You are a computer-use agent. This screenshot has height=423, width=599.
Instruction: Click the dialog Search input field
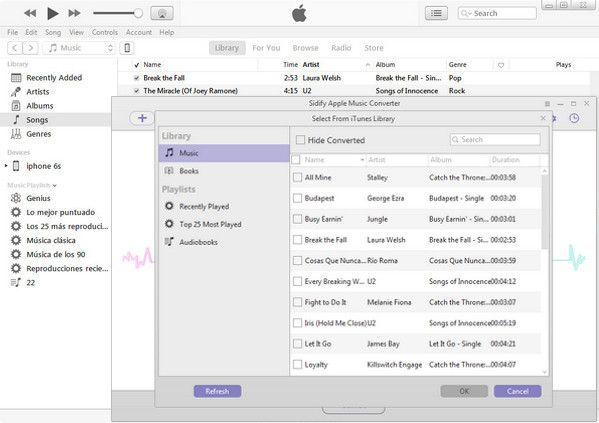pyautogui.click(x=495, y=139)
